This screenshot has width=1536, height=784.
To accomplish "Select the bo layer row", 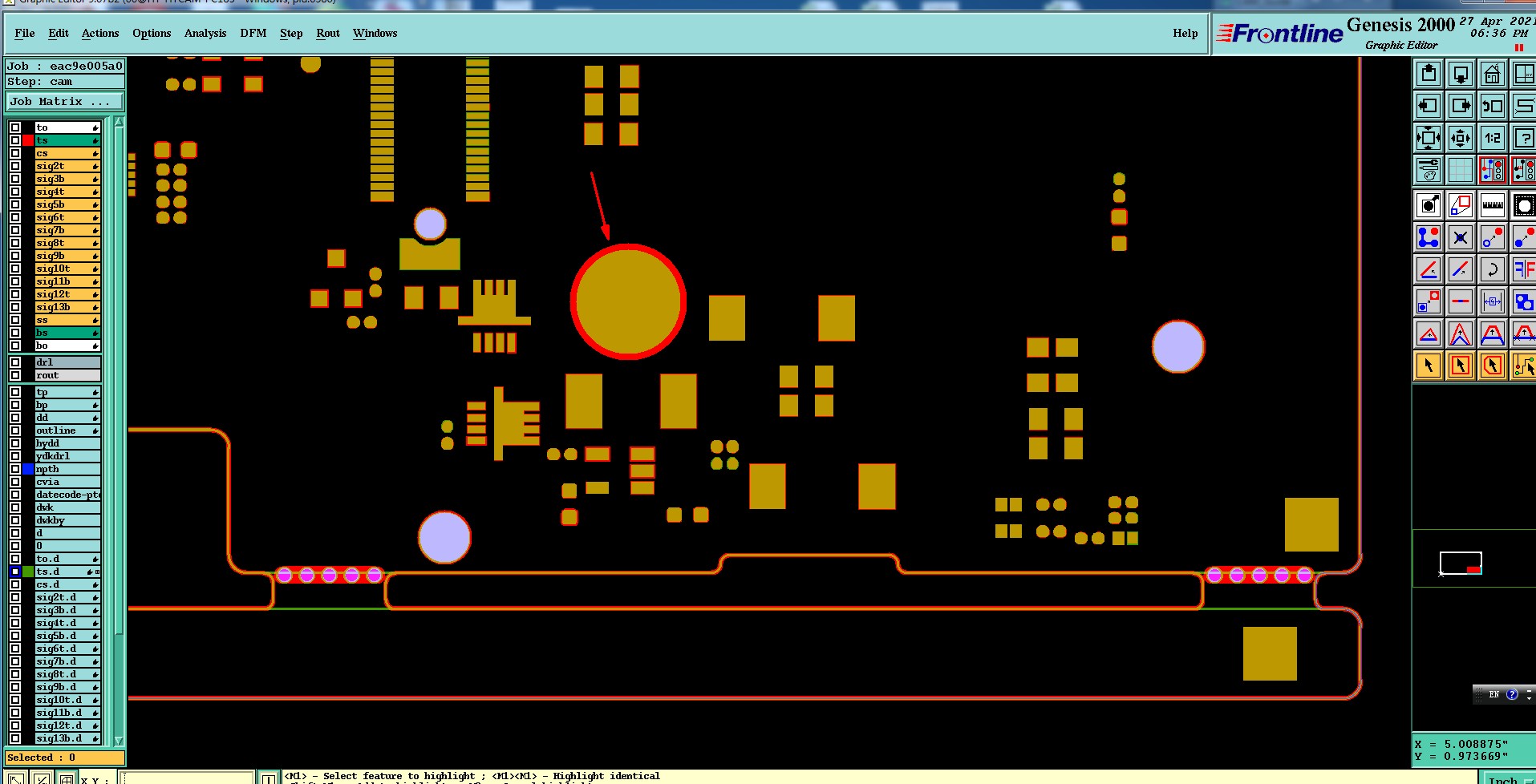I will (68, 346).
